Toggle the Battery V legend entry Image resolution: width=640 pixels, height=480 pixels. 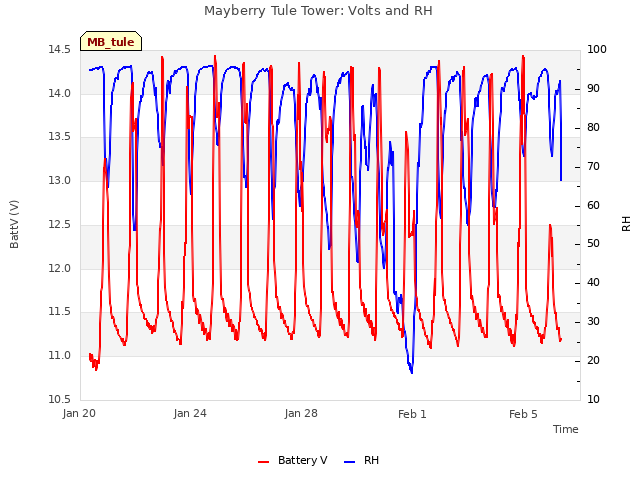point(292,460)
